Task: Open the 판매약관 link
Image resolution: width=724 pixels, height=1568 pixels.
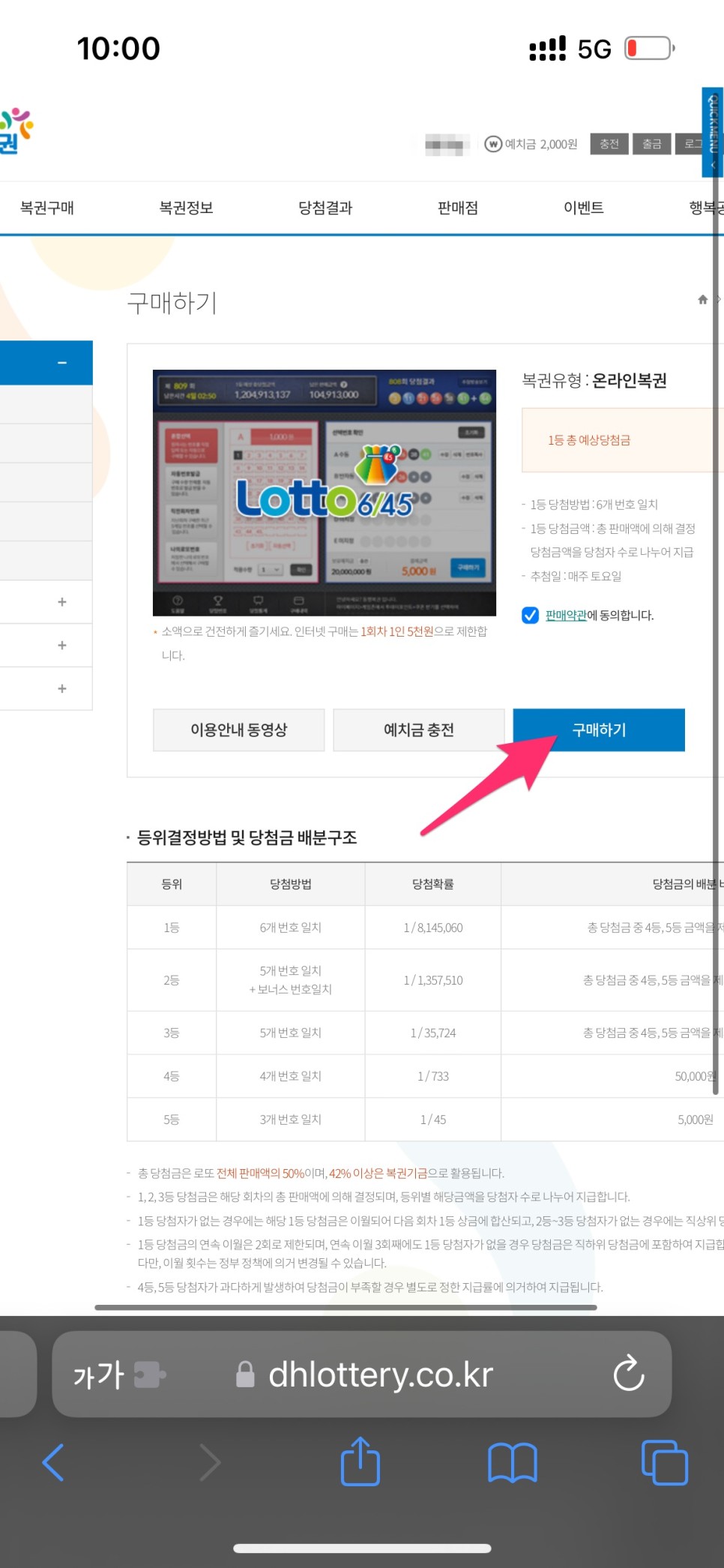Action: point(566,615)
